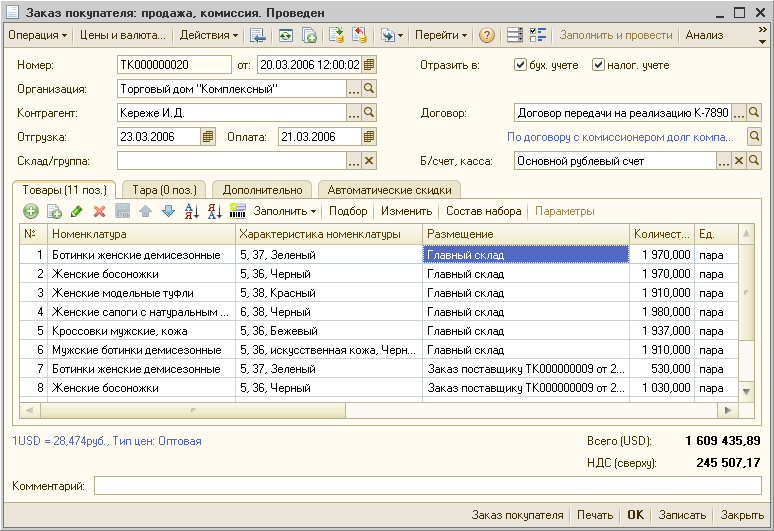Click the help question mark icon
774x531 pixels.
[487, 35]
